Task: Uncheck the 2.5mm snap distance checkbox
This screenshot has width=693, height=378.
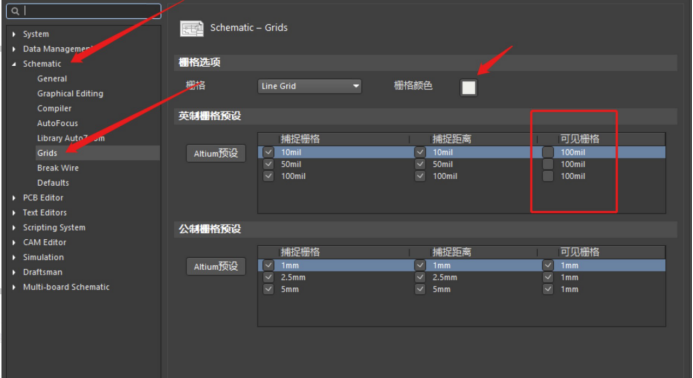Action: pyautogui.click(x=420, y=277)
